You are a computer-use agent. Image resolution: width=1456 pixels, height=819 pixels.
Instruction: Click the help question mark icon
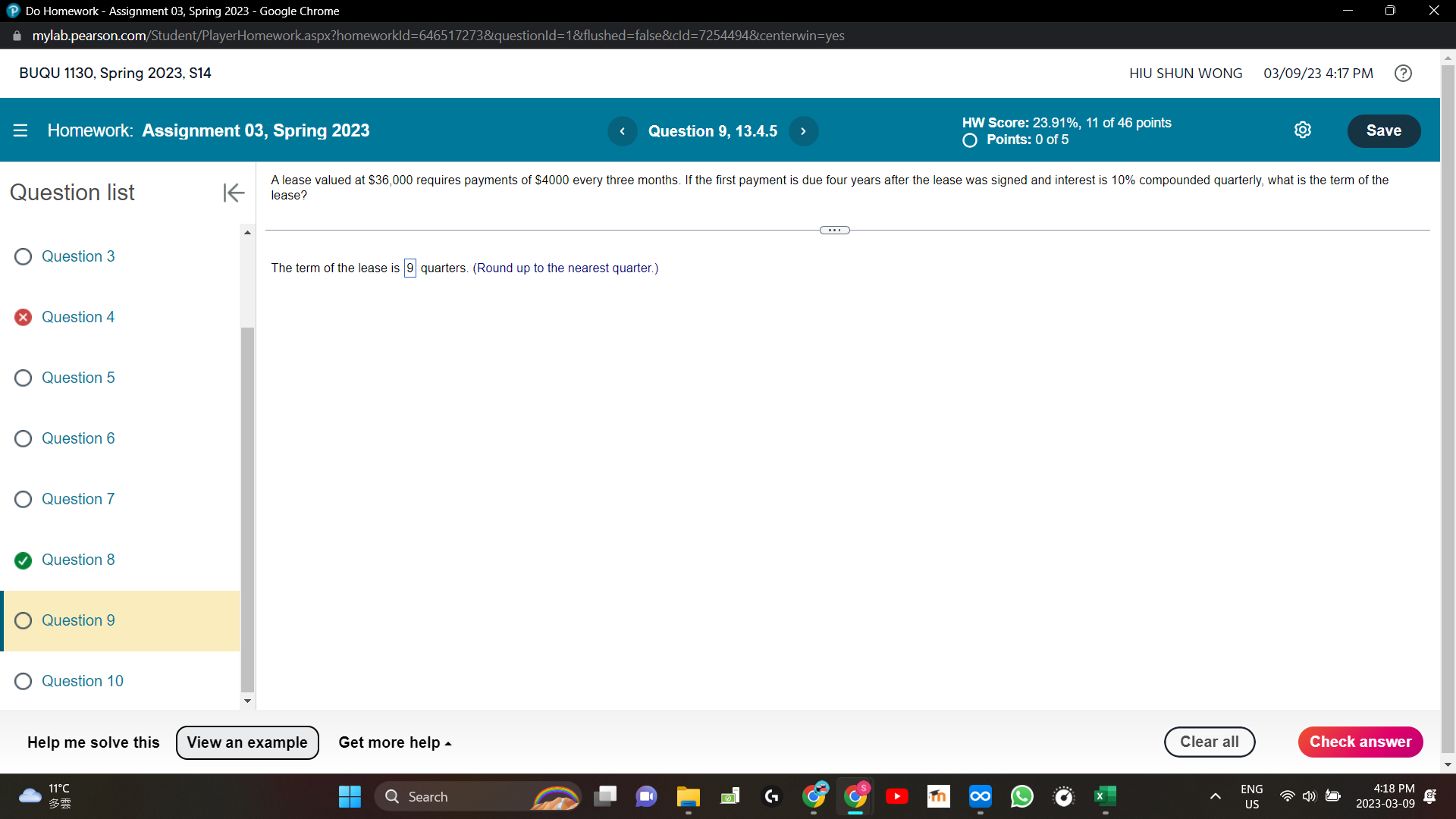point(1403,73)
